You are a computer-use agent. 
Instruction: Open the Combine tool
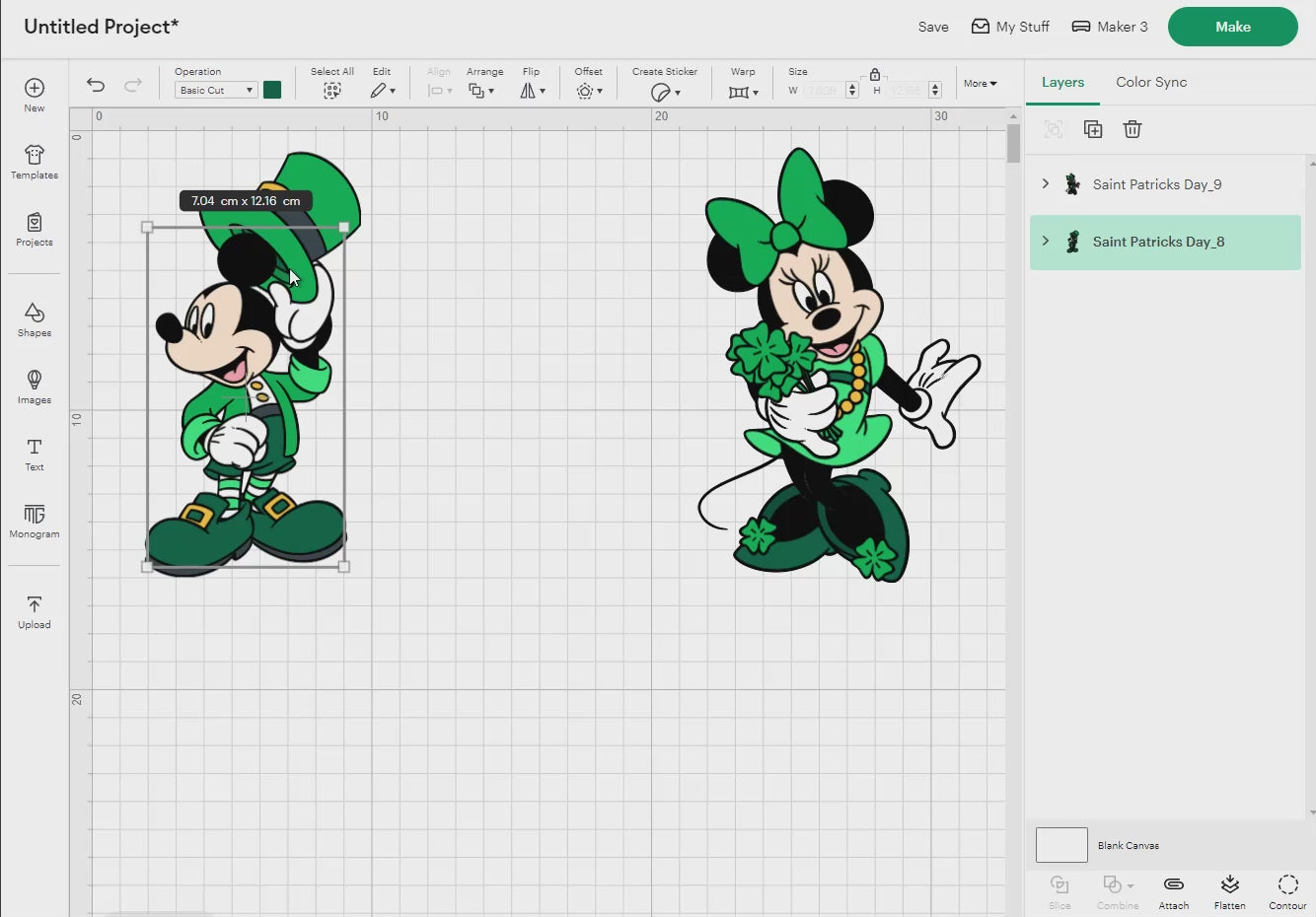pos(1118,891)
